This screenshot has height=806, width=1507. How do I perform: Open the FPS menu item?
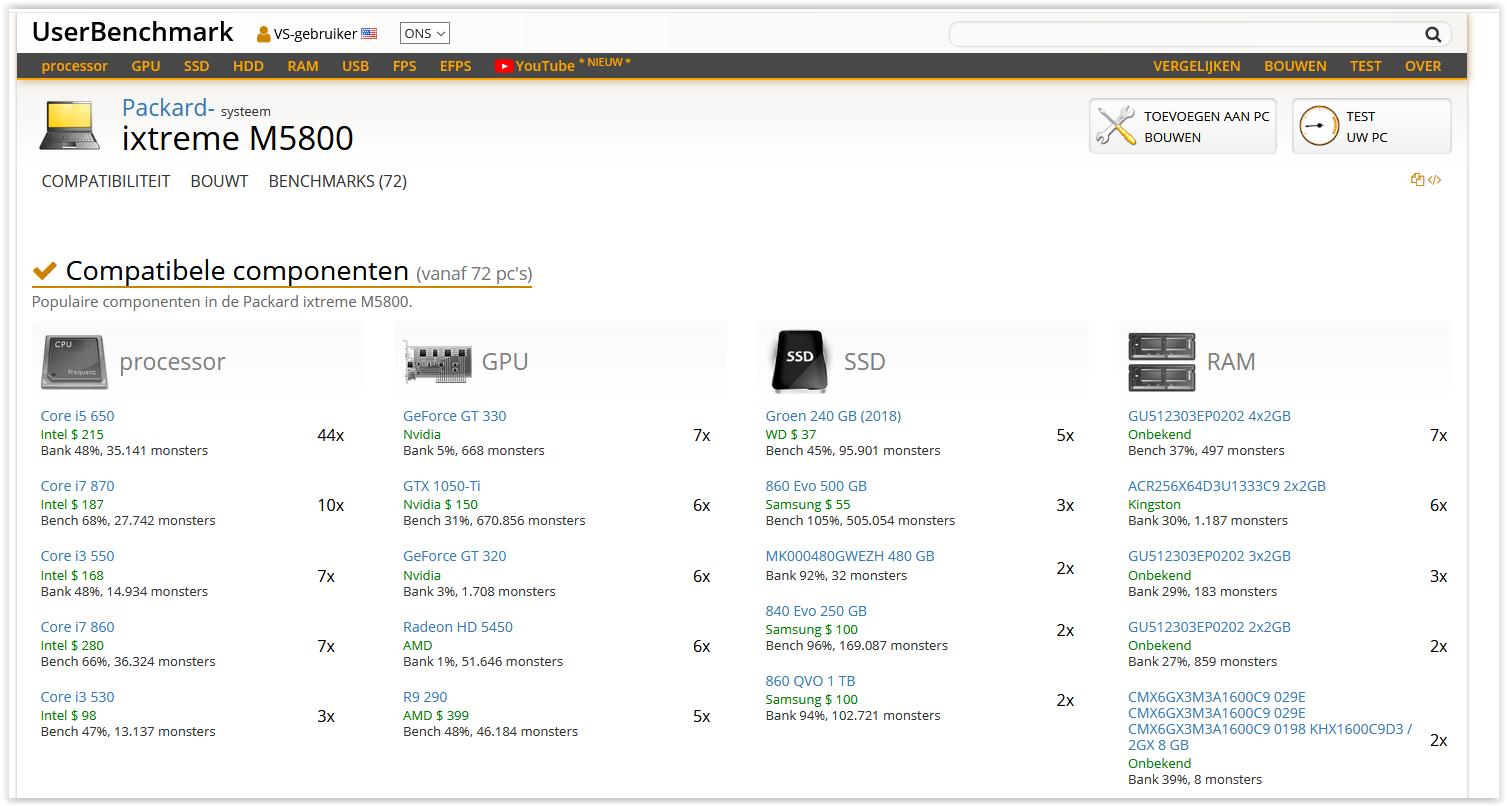(x=405, y=66)
